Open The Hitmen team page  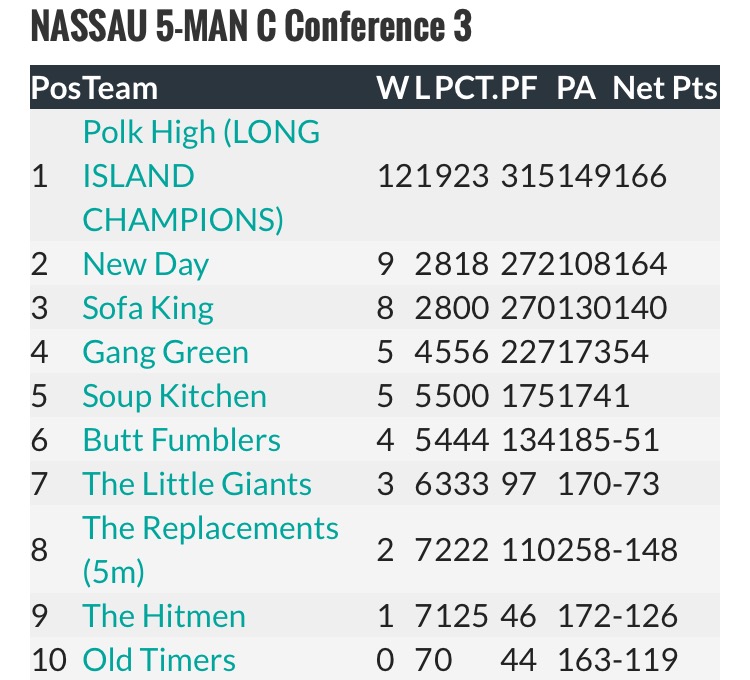(x=164, y=616)
